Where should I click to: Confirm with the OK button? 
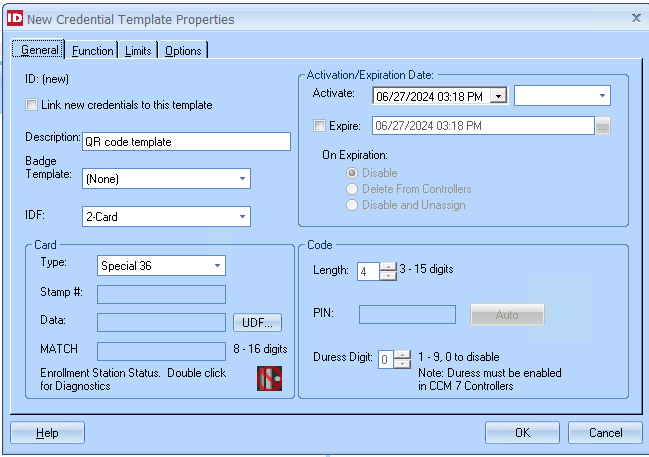(522, 433)
